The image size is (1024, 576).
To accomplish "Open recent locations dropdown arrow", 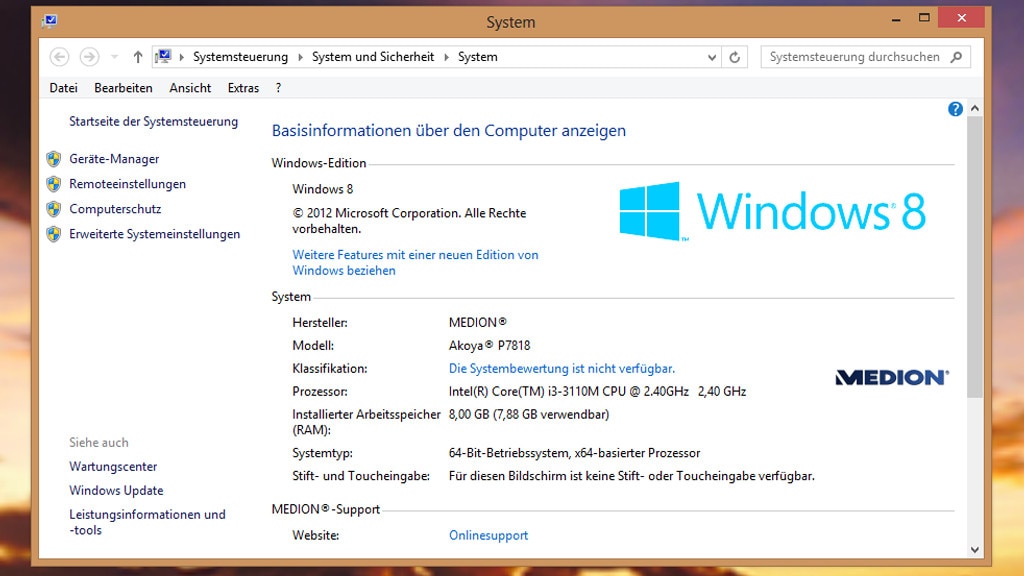I will (114, 57).
